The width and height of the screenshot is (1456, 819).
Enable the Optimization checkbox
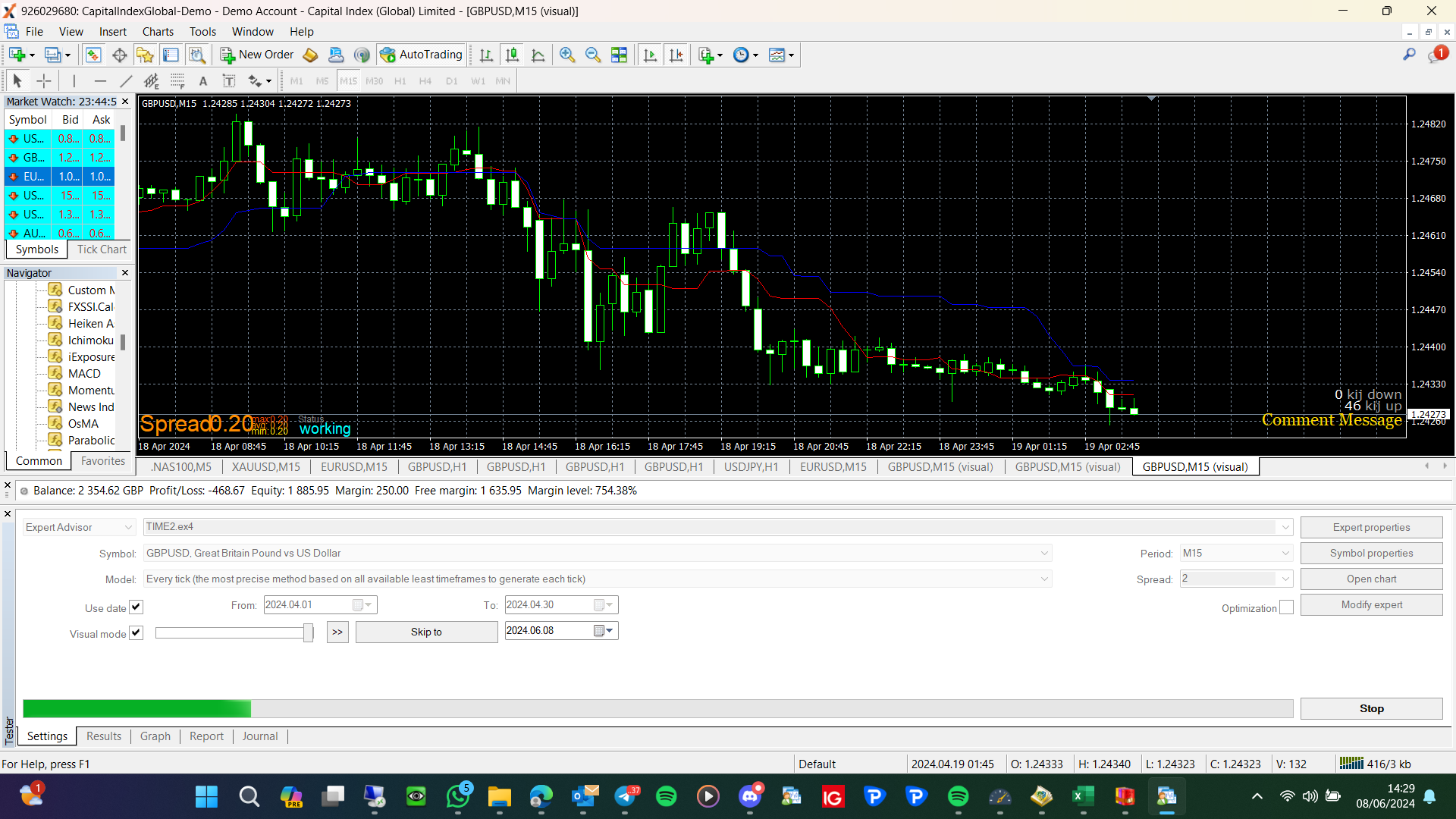tap(1286, 608)
